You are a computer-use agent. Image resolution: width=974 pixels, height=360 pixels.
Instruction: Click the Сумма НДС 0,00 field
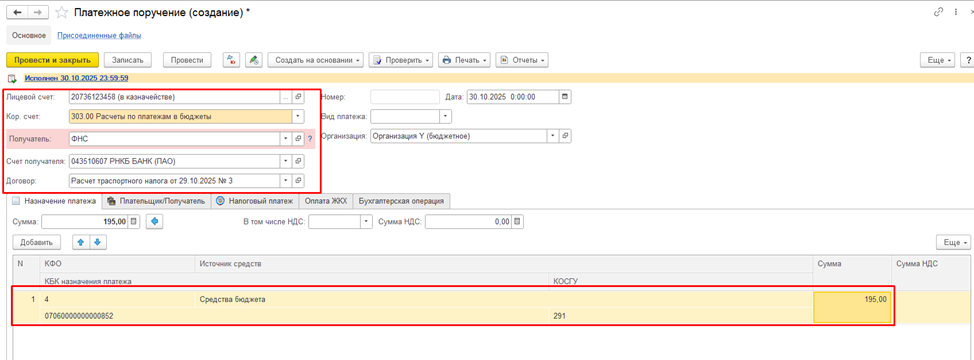click(469, 221)
